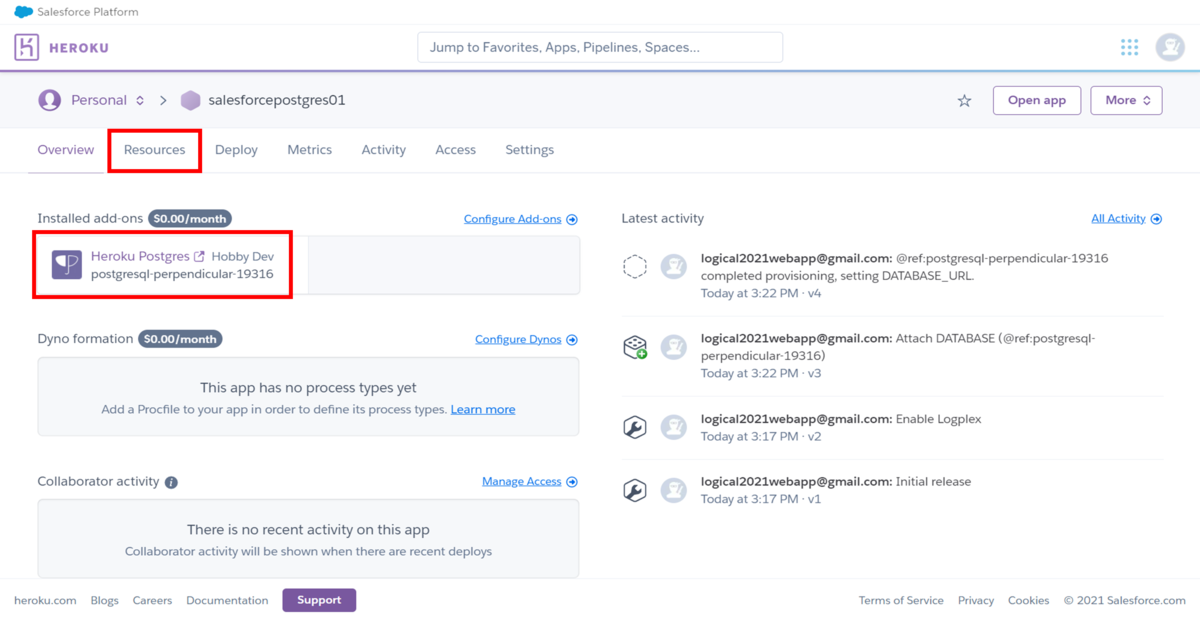This screenshot has width=1200, height=621.
Task: Click the Attach DATABASE add-on icon
Action: pos(635,347)
